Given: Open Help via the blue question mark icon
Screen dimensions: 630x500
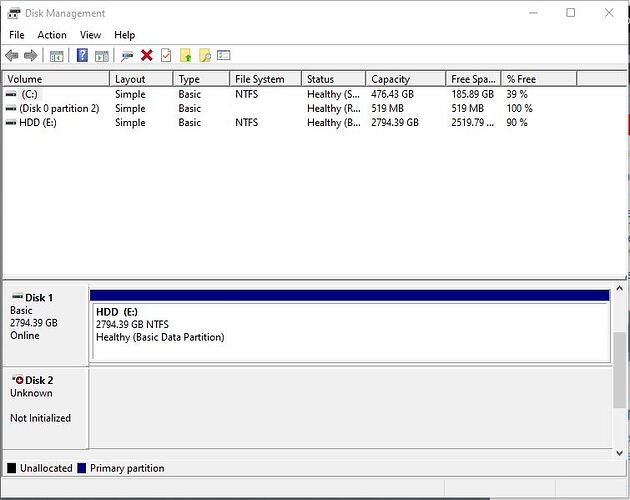Looking at the screenshot, I should 82,55.
